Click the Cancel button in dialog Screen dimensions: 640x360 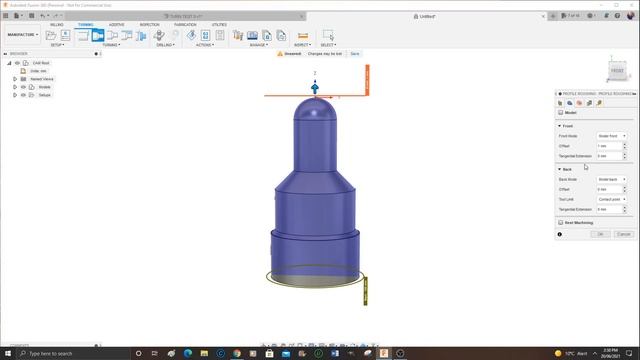tap(624, 234)
